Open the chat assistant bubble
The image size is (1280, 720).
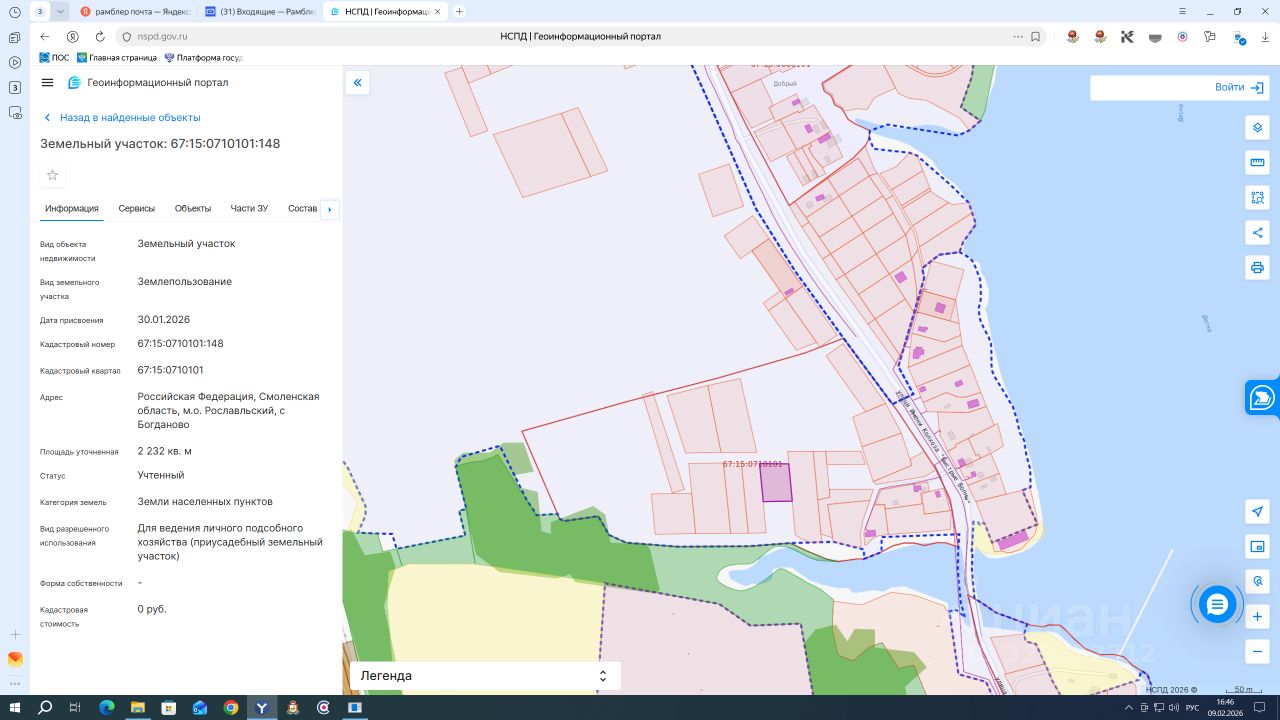point(1217,604)
